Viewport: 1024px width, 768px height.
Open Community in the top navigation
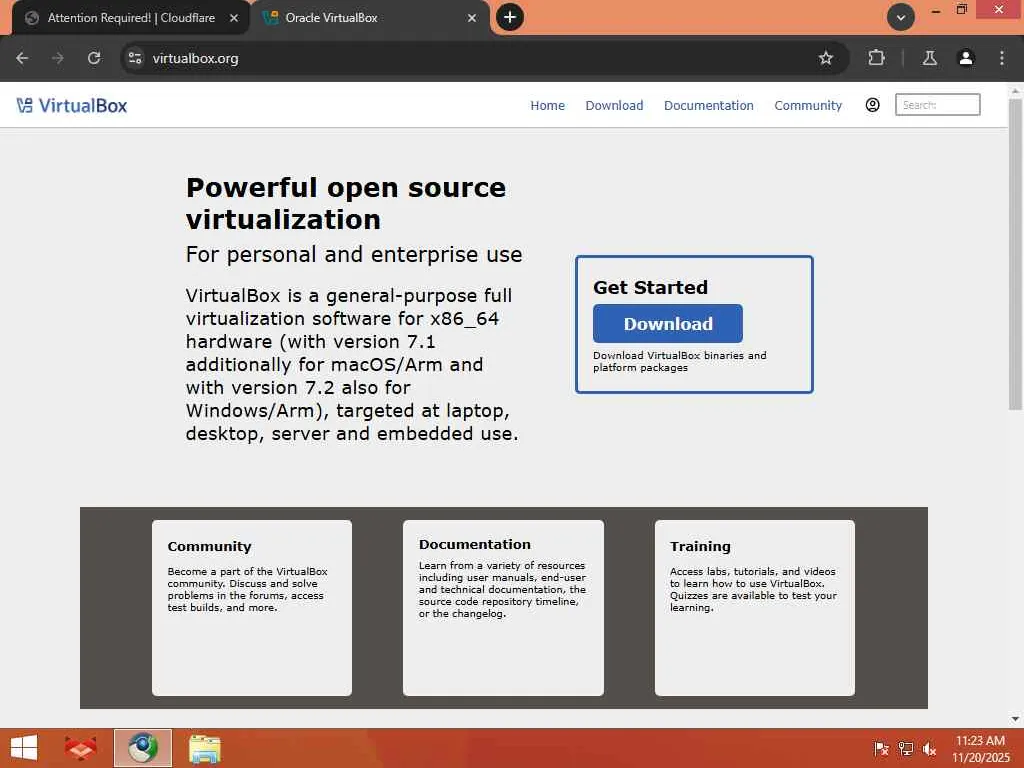click(808, 106)
